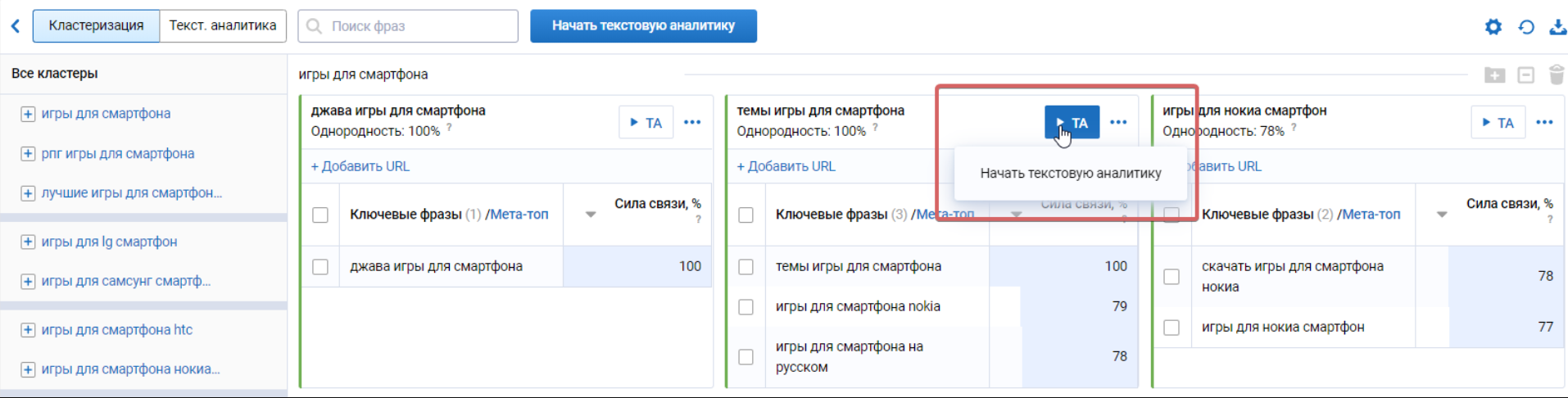Click the add folder icon
The height and width of the screenshot is (398, 1568).
[1495, 75]
